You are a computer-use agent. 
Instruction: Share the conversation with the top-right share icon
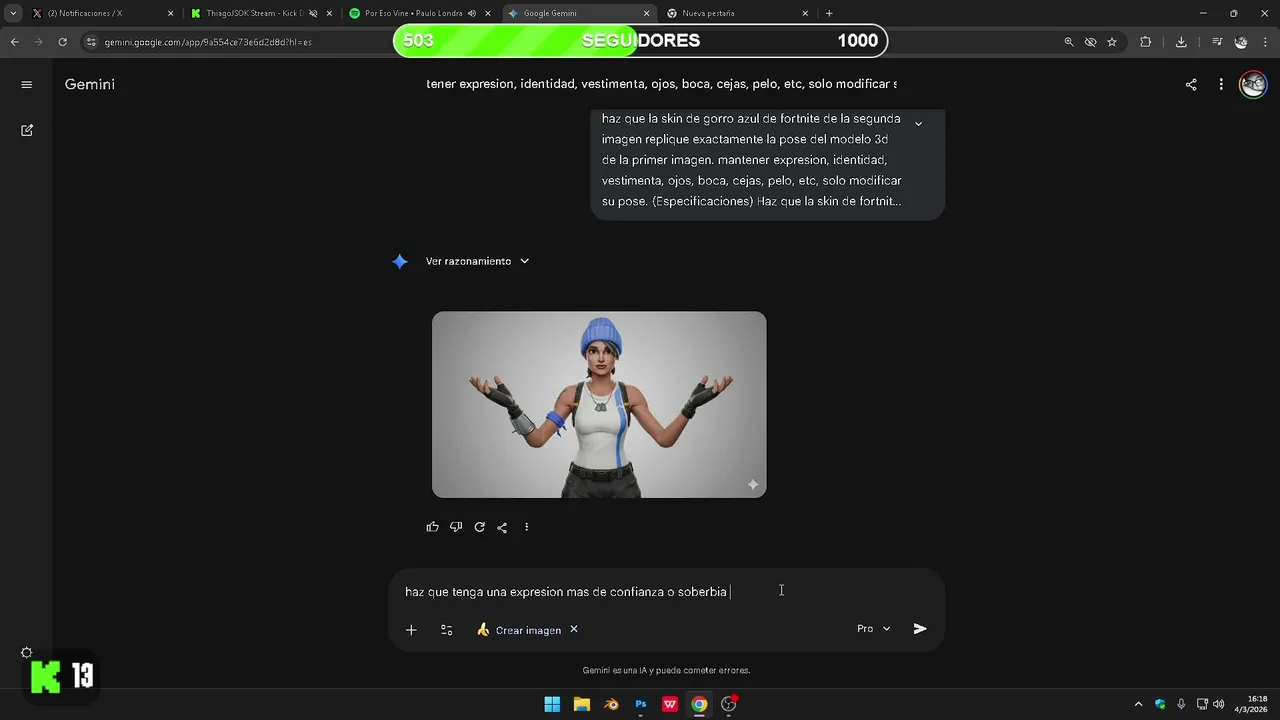(1191, 84)
